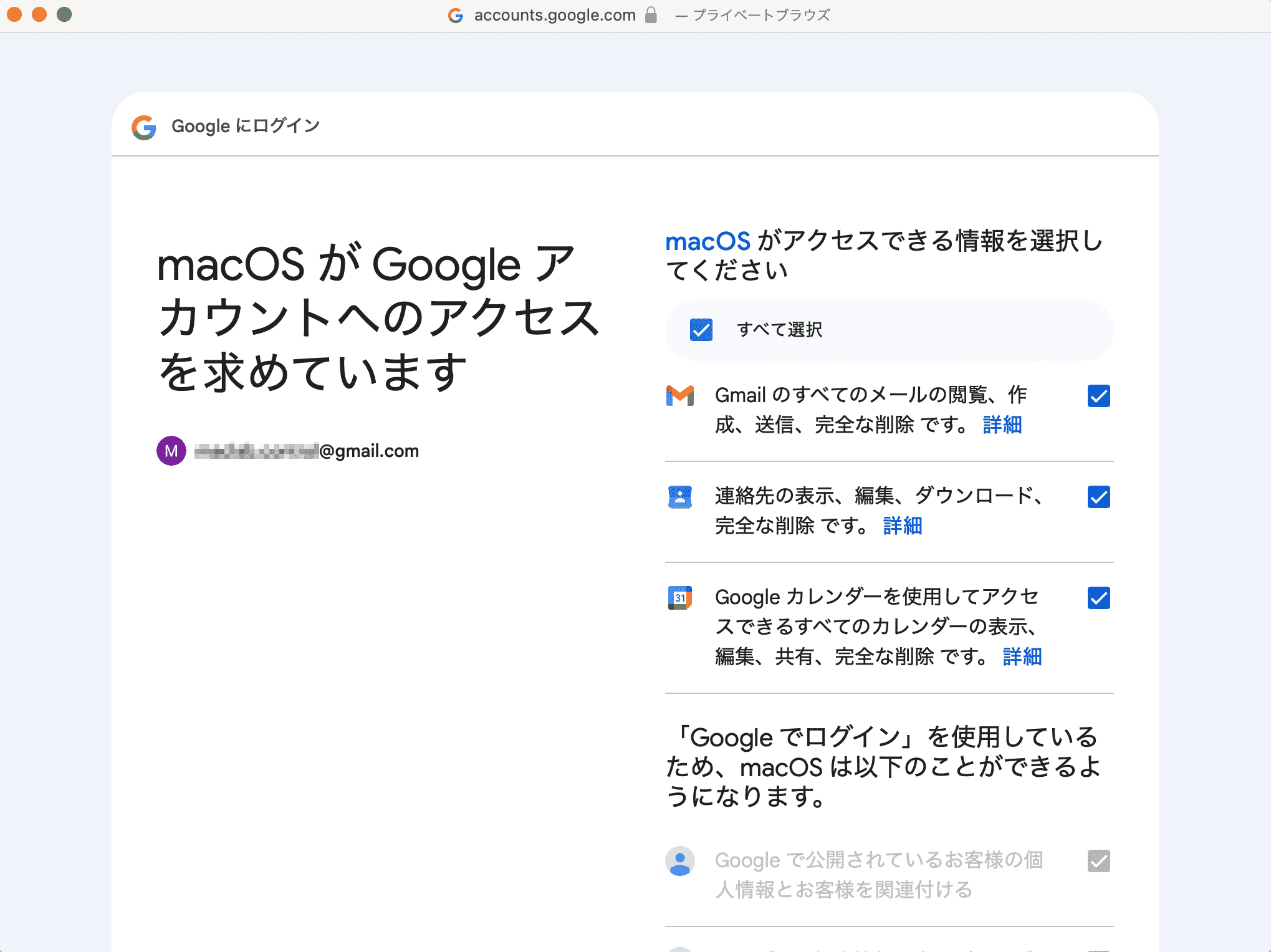Click the greyed-out 個人情報 permission checkbox
1271x952 pixels.
coord(1099,861)
